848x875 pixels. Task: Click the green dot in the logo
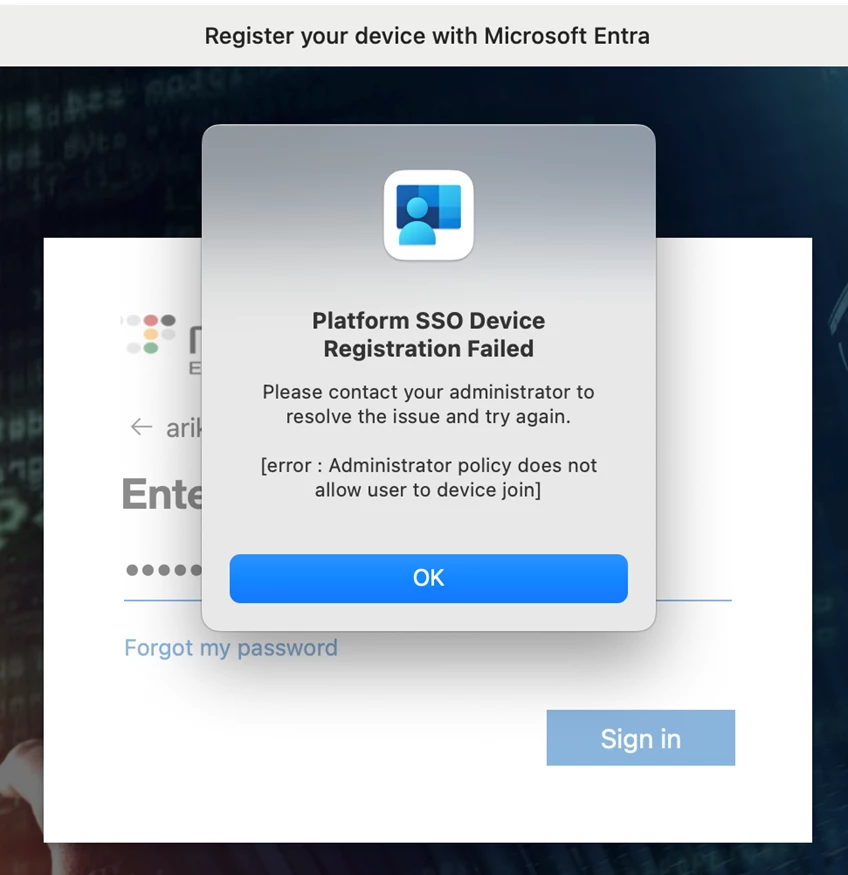pyautogui.click(x=151, y=348)
